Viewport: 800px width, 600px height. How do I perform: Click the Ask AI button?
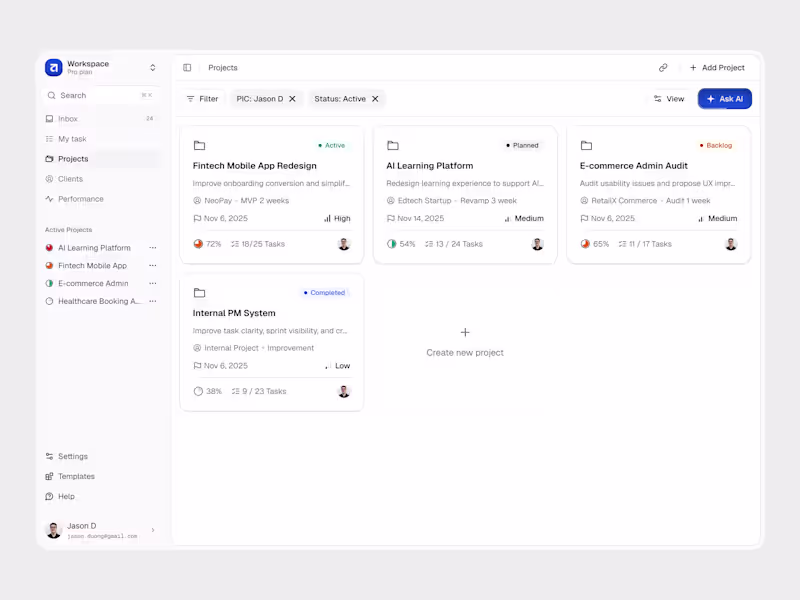724,99
